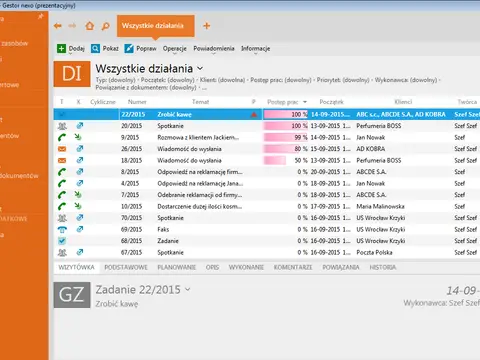The image size is (480, 360).
Task: Open the WIZYTÓWKA tab
Action: tap(76, 267)
